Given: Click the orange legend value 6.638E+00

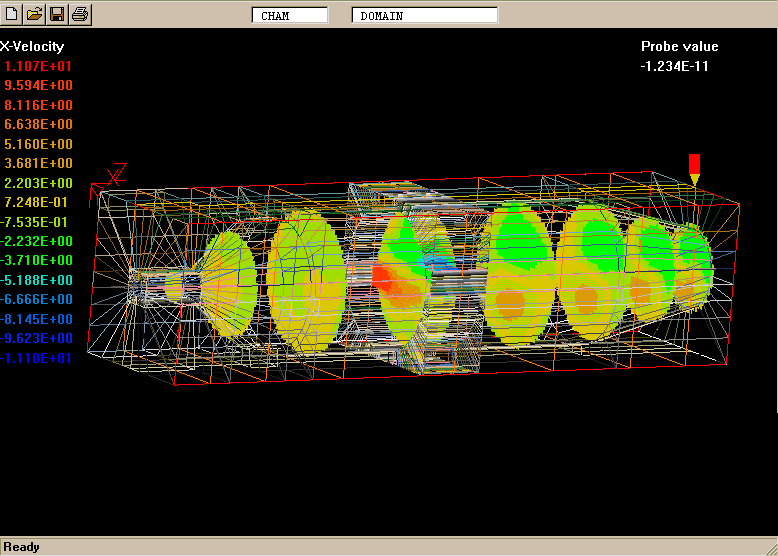Looking at the screenshot, I should [38, 124].
